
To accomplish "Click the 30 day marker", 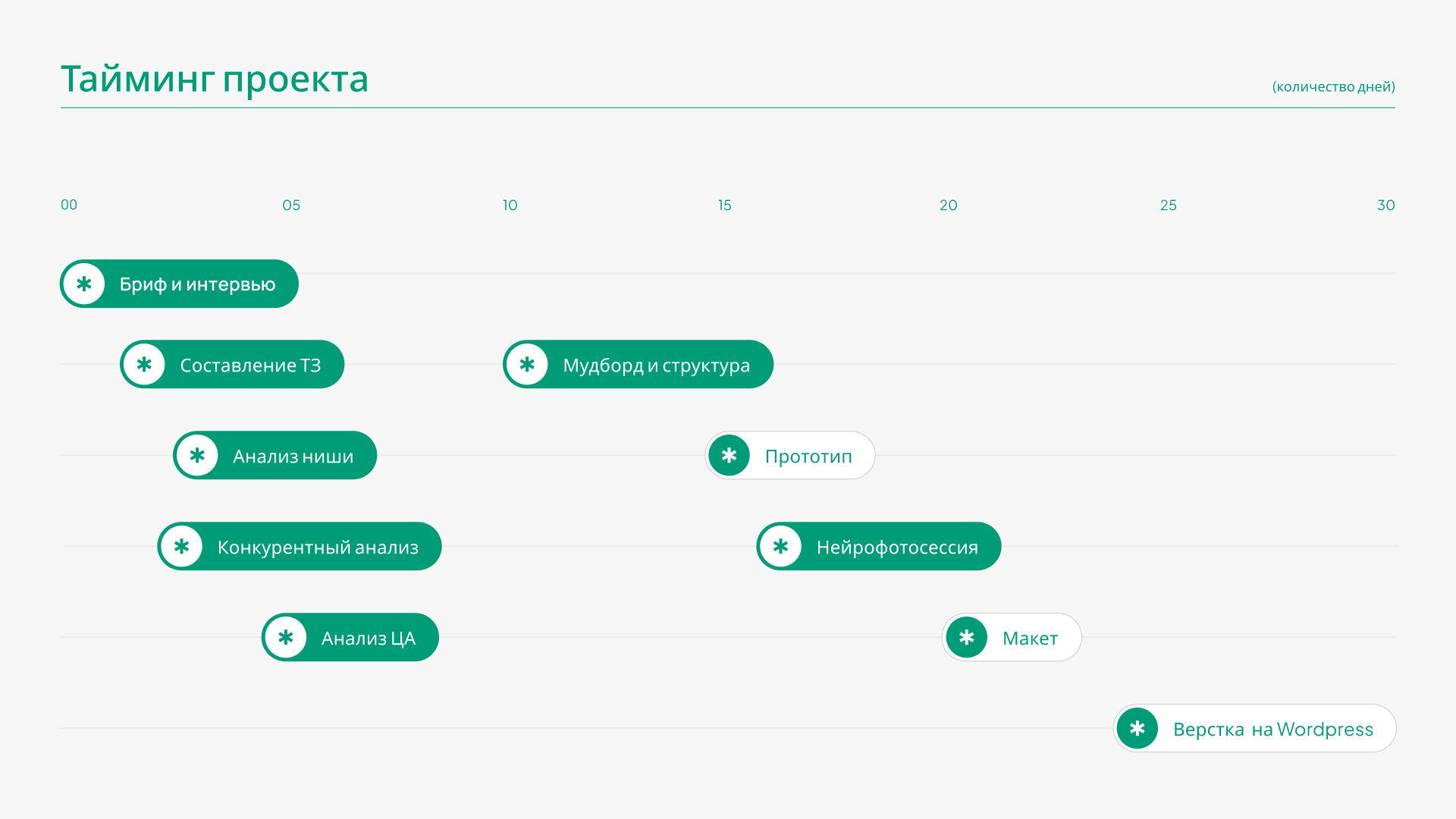I will click(x=1386, y=206).
